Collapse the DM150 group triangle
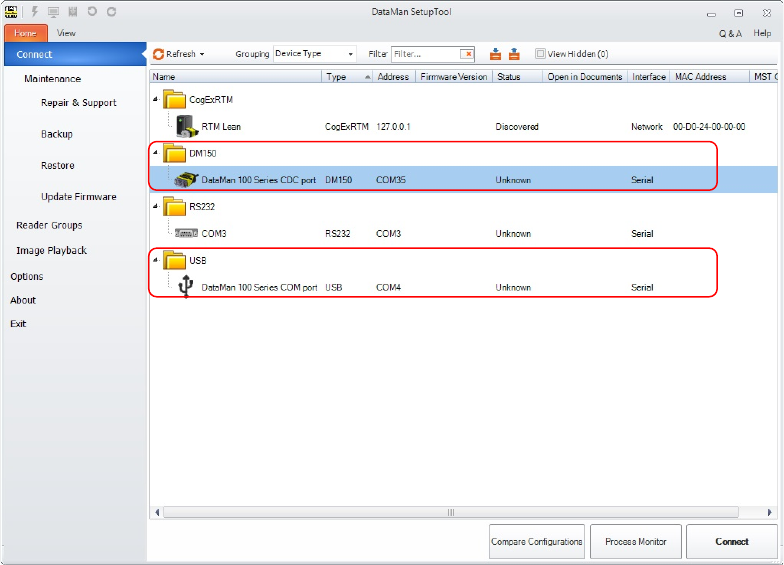Screen dimensions: 784x565 156,152
